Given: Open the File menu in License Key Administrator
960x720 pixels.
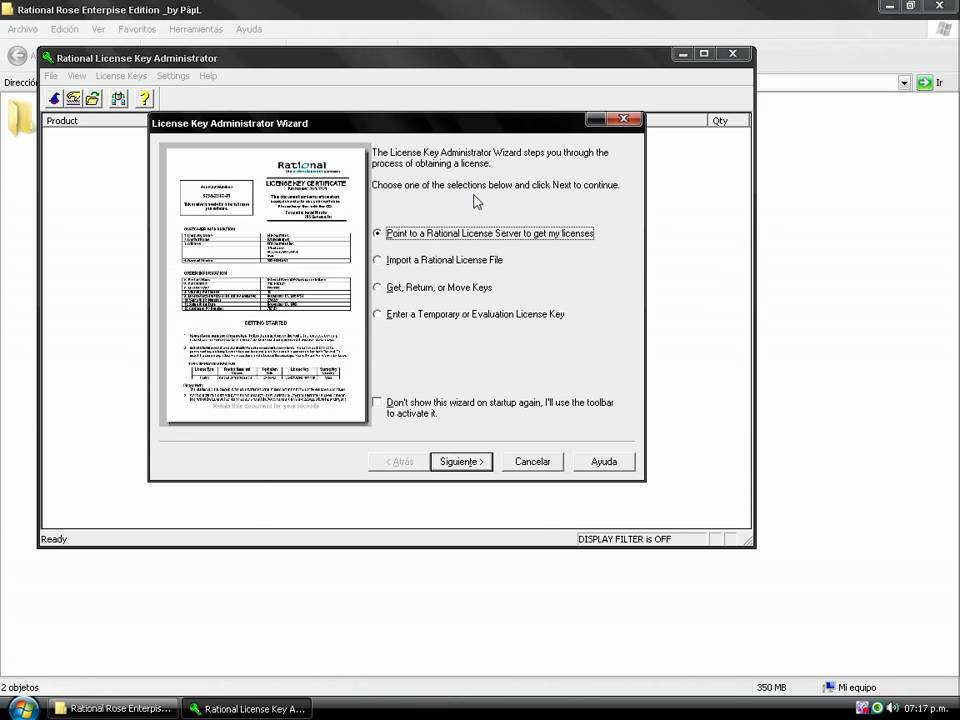Looking at the screenshot, I should click(51, 76).
